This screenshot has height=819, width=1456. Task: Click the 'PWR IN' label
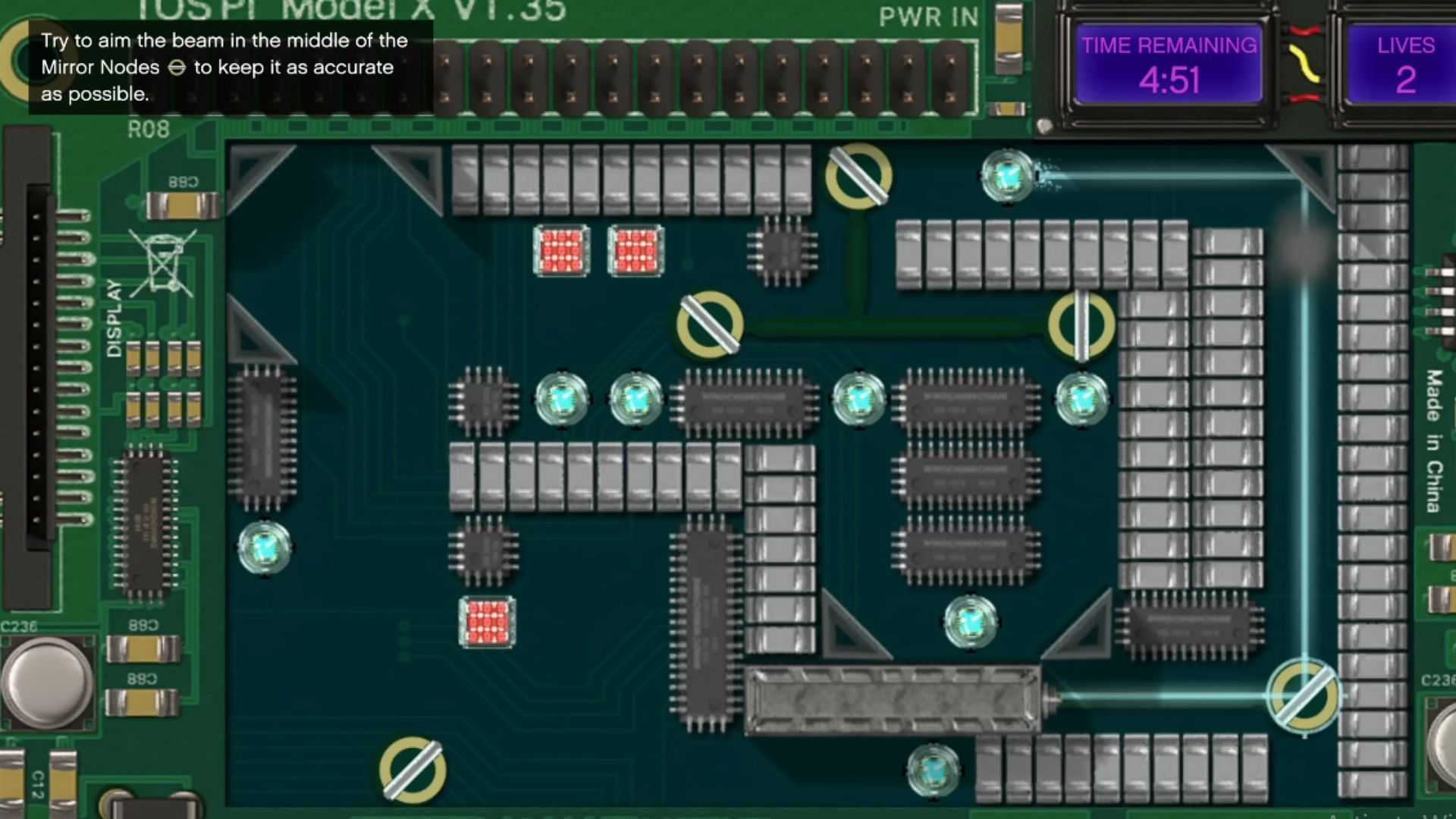pyautogui.click(x=928, y=17)
